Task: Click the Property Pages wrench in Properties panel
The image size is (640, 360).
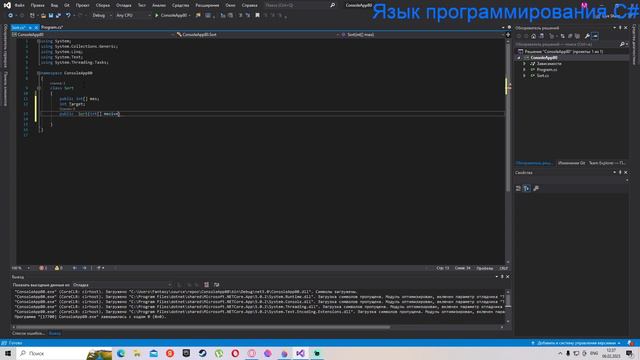Action: (x=536, y=188)
